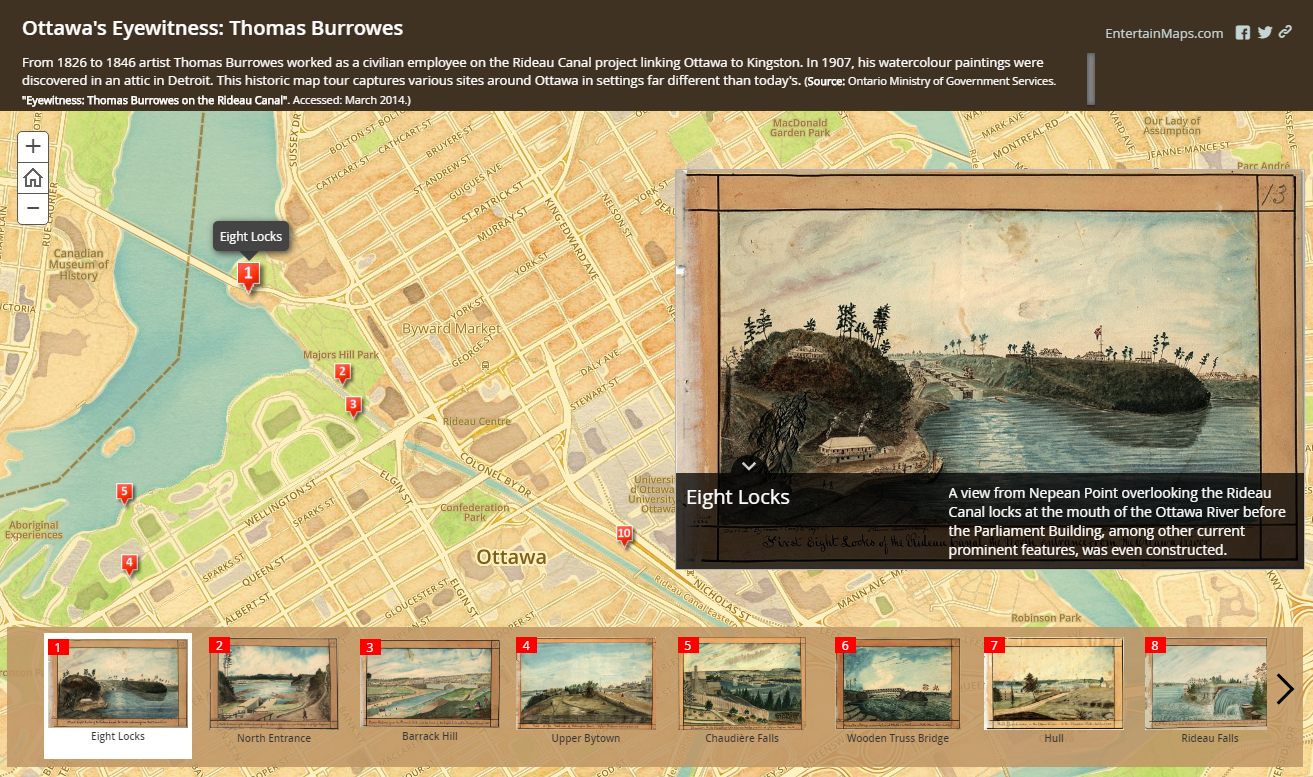Select map marker 3 on the map

352,406
